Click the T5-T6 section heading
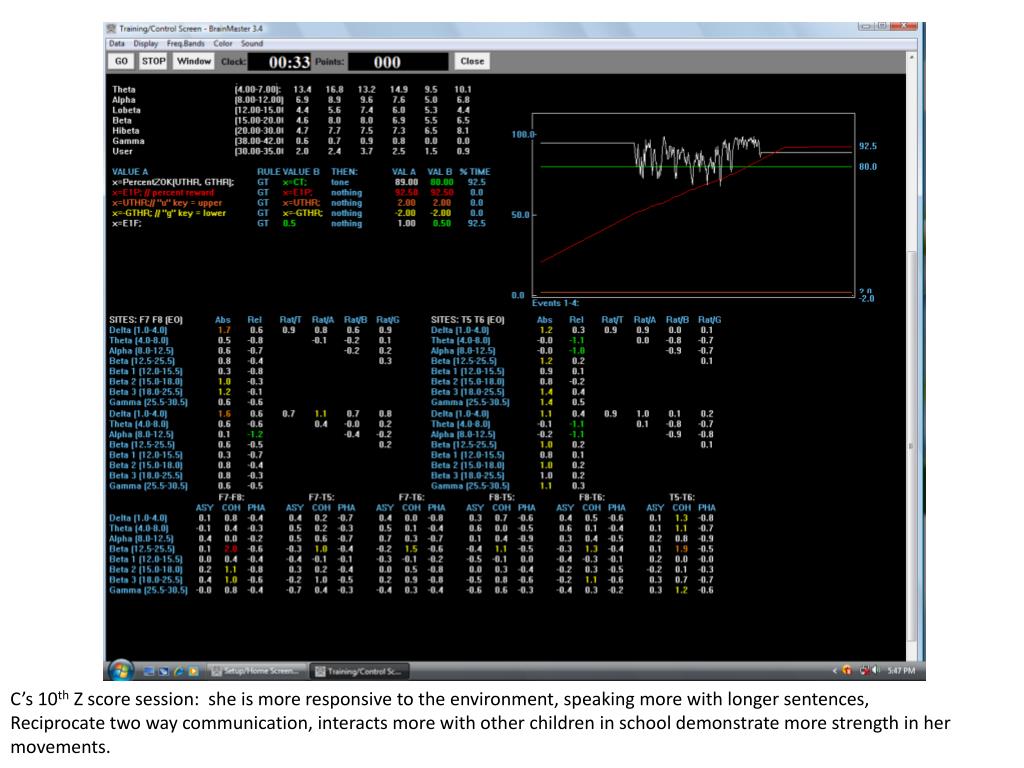Screen dimensions: 1024x768 pyautogui.click(x=682, y=498)
